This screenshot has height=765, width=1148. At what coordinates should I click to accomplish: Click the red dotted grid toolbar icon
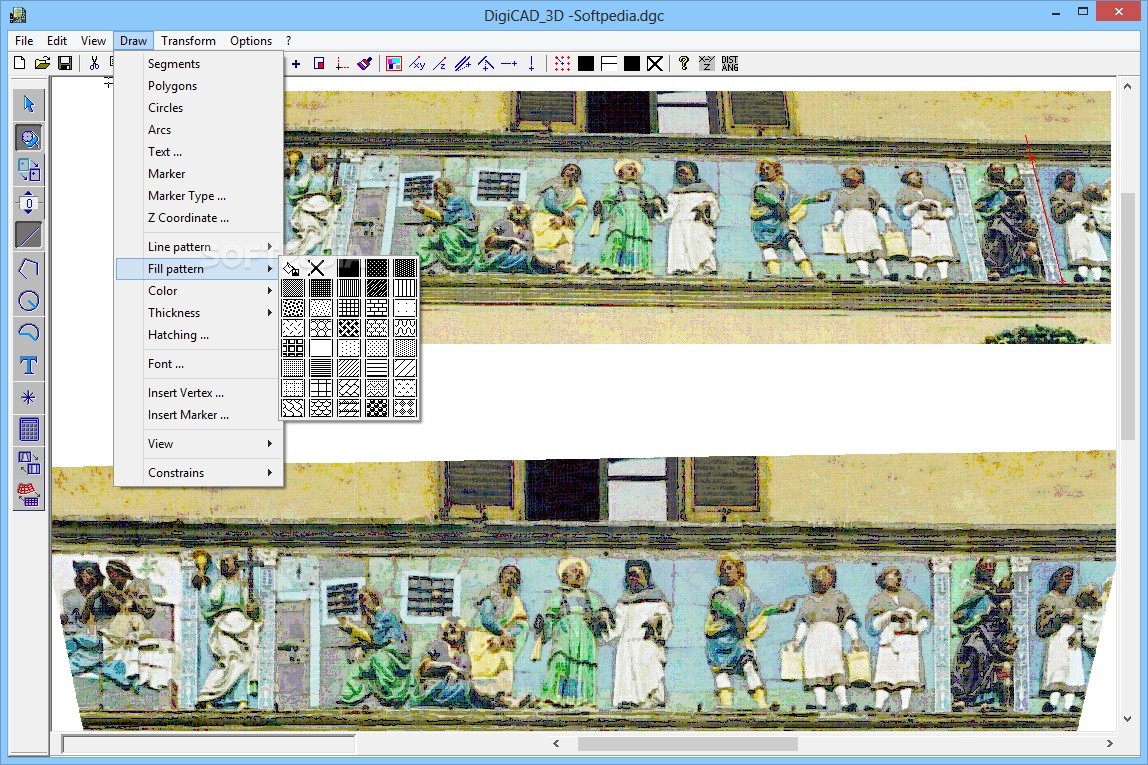pyautogui.click(x=562, y=64)
